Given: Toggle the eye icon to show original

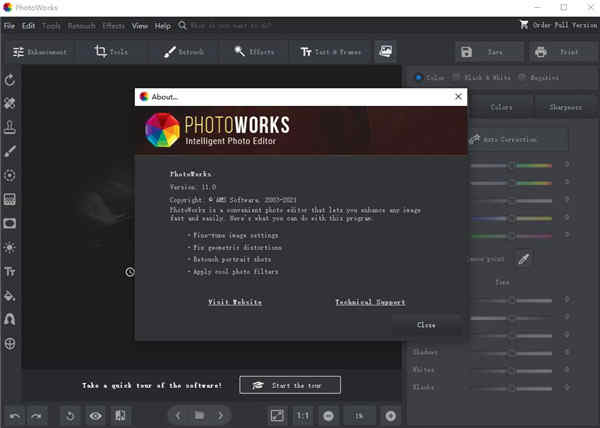Looking at the screenshot, I should pyautogui.click(x=96, y=415).
